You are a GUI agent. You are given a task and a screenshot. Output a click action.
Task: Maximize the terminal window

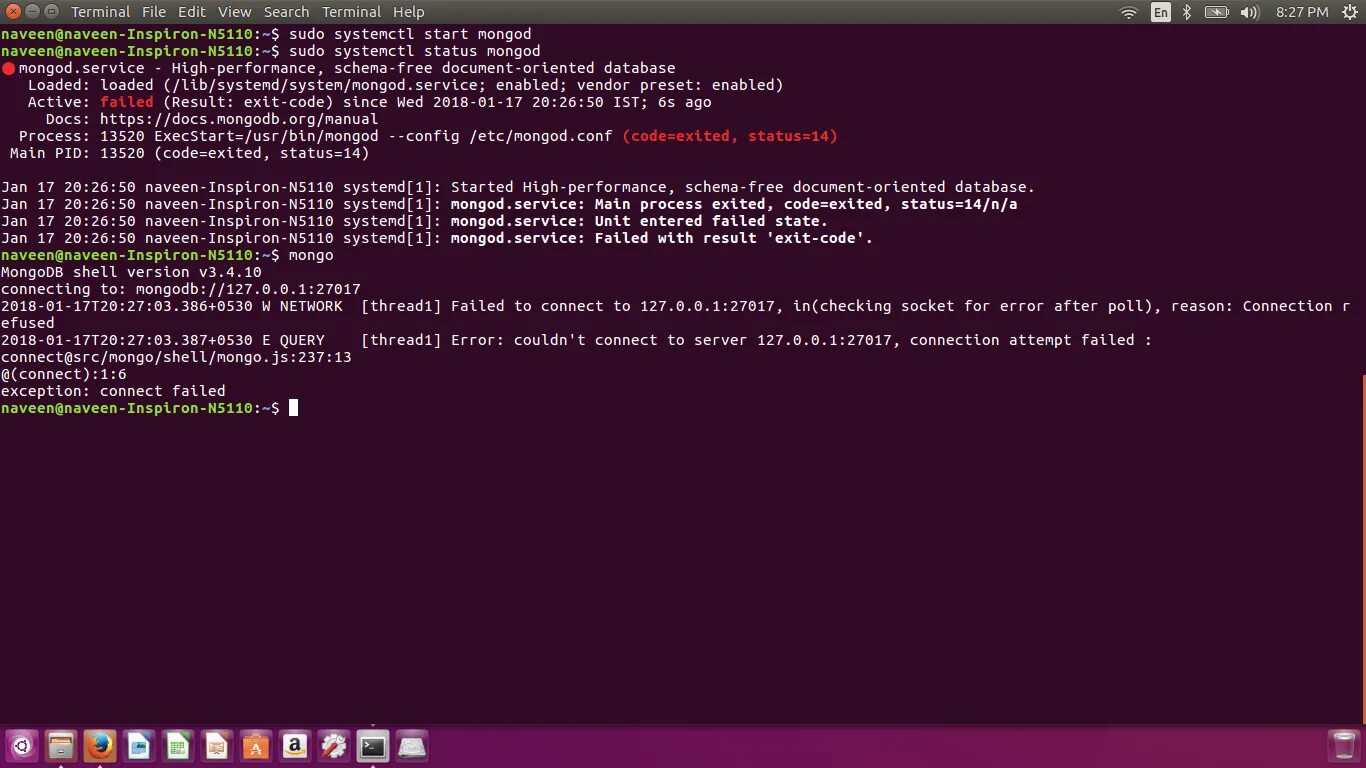coord(51,11)
